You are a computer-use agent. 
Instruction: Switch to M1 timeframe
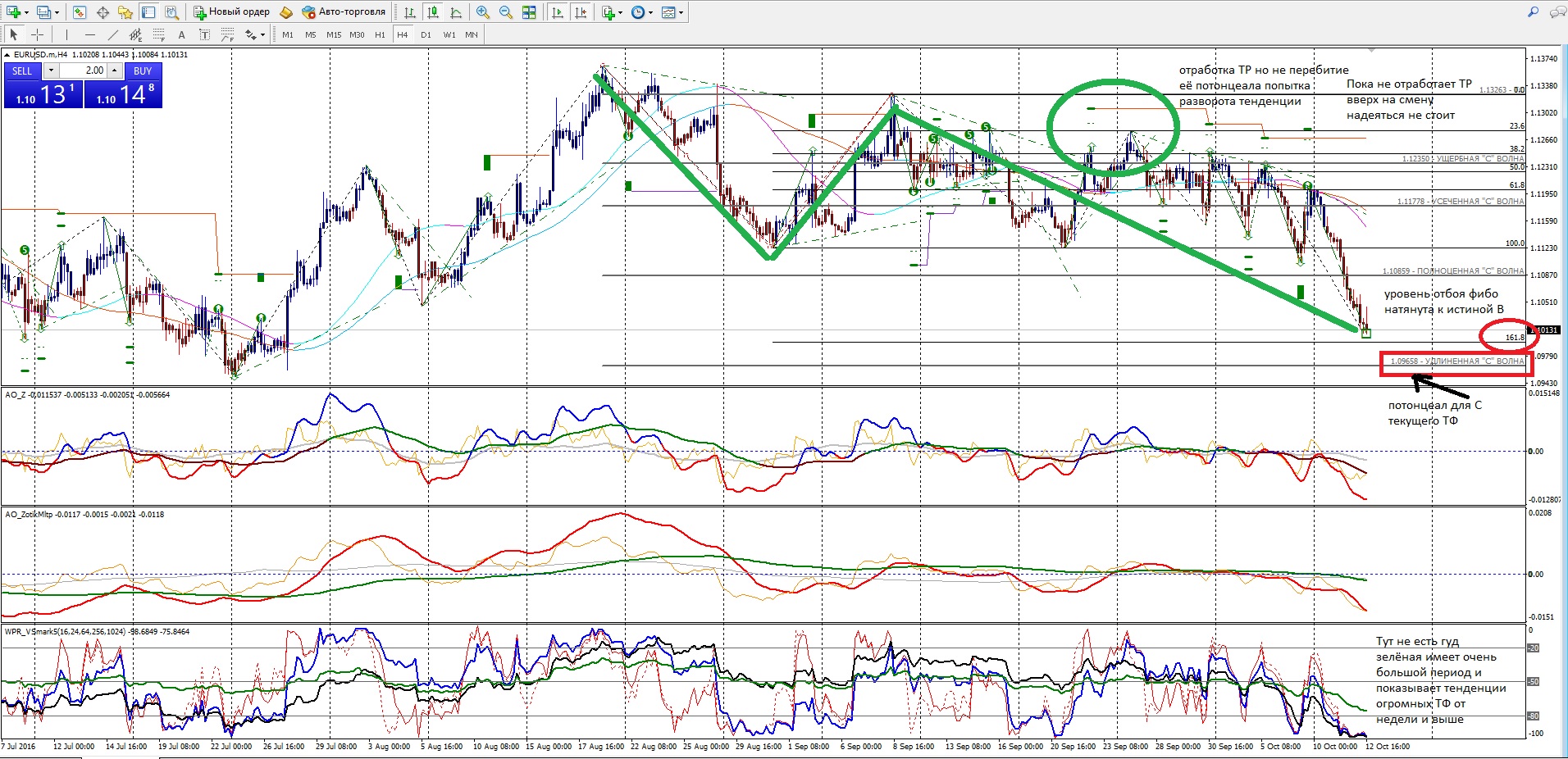click(288, 34)
